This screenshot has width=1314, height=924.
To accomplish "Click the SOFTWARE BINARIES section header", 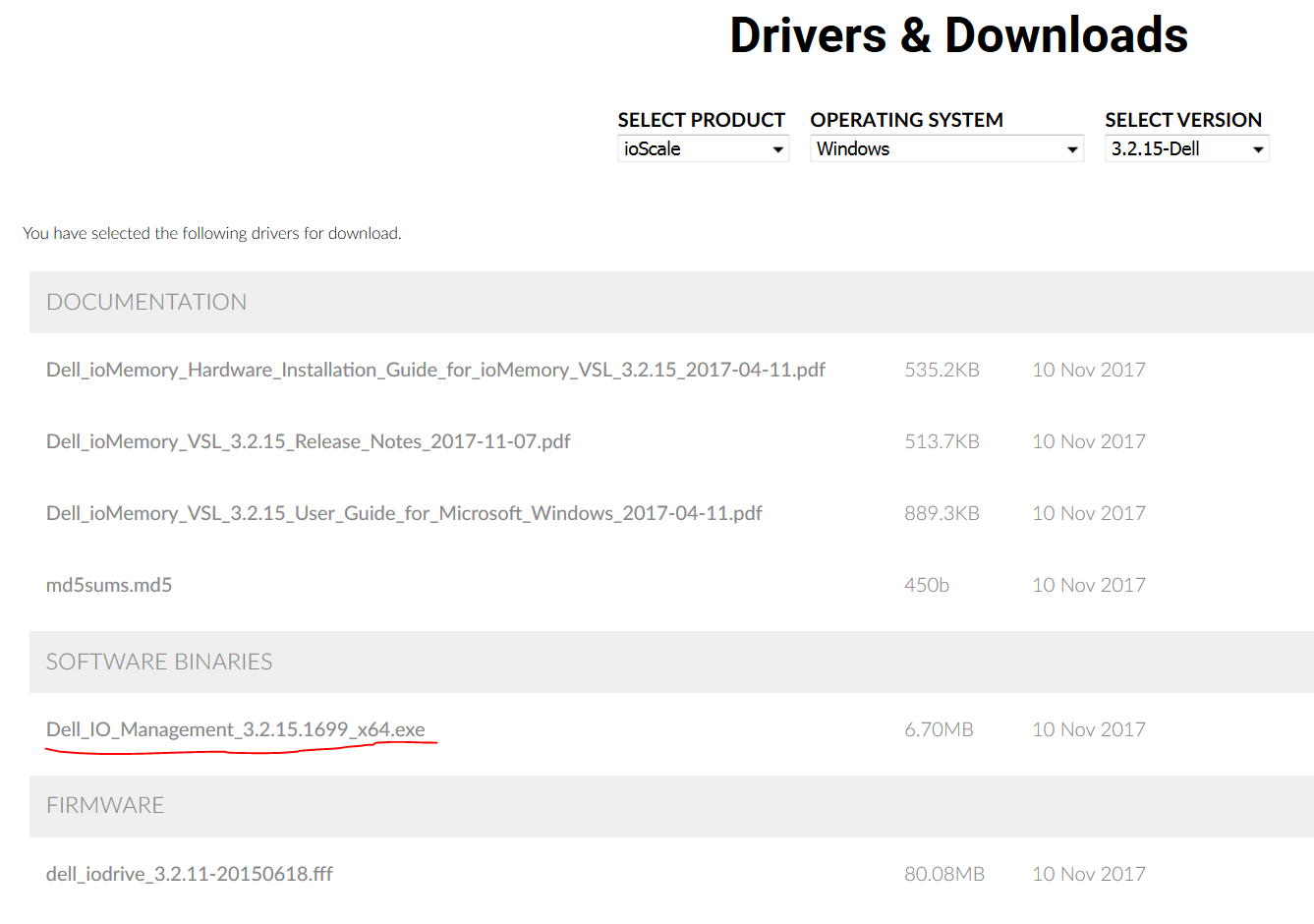I will 159,662.
